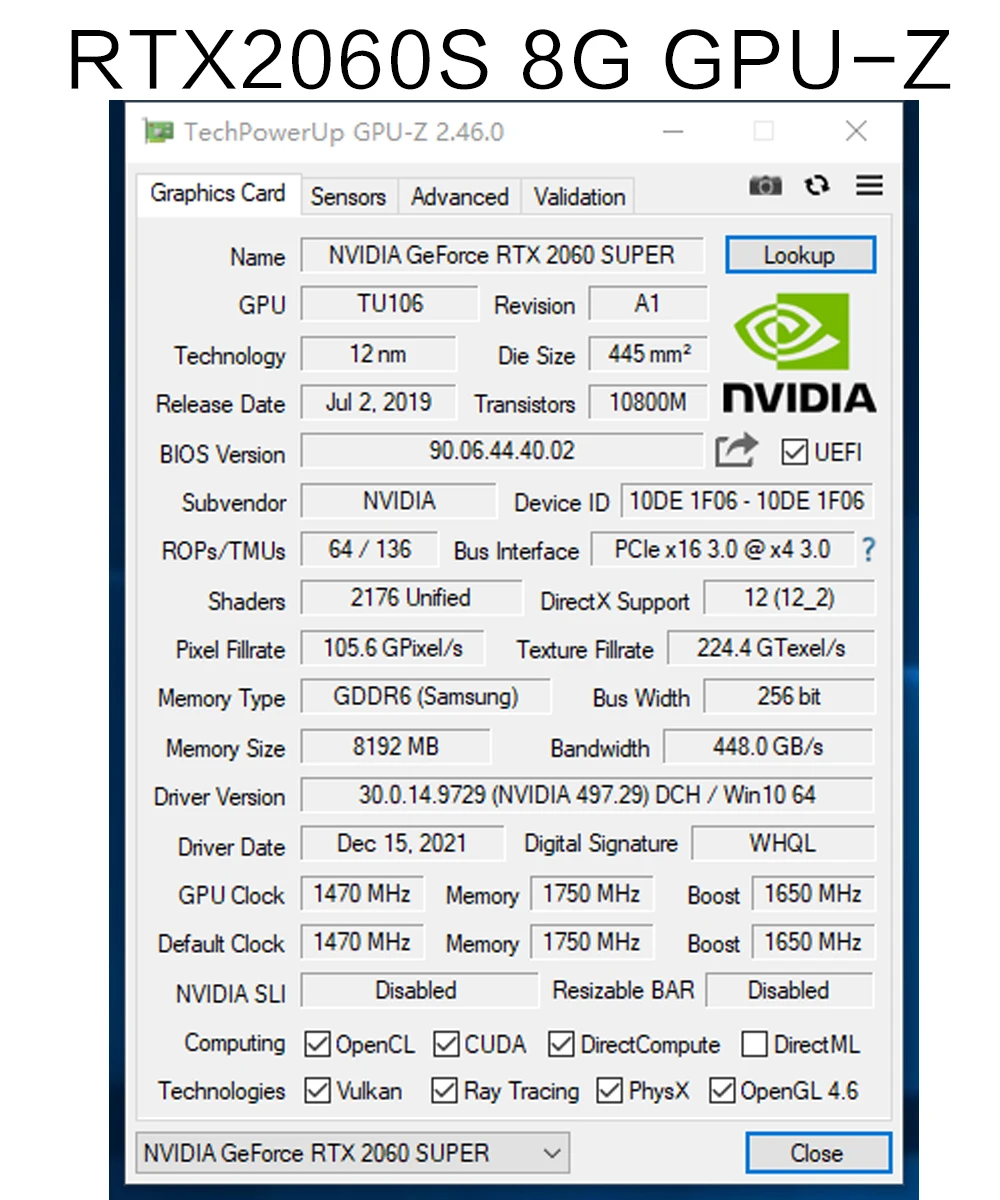Click the Dec 15, 2021 driver date
The image size is (1000, 1200).
pos(402,843)
